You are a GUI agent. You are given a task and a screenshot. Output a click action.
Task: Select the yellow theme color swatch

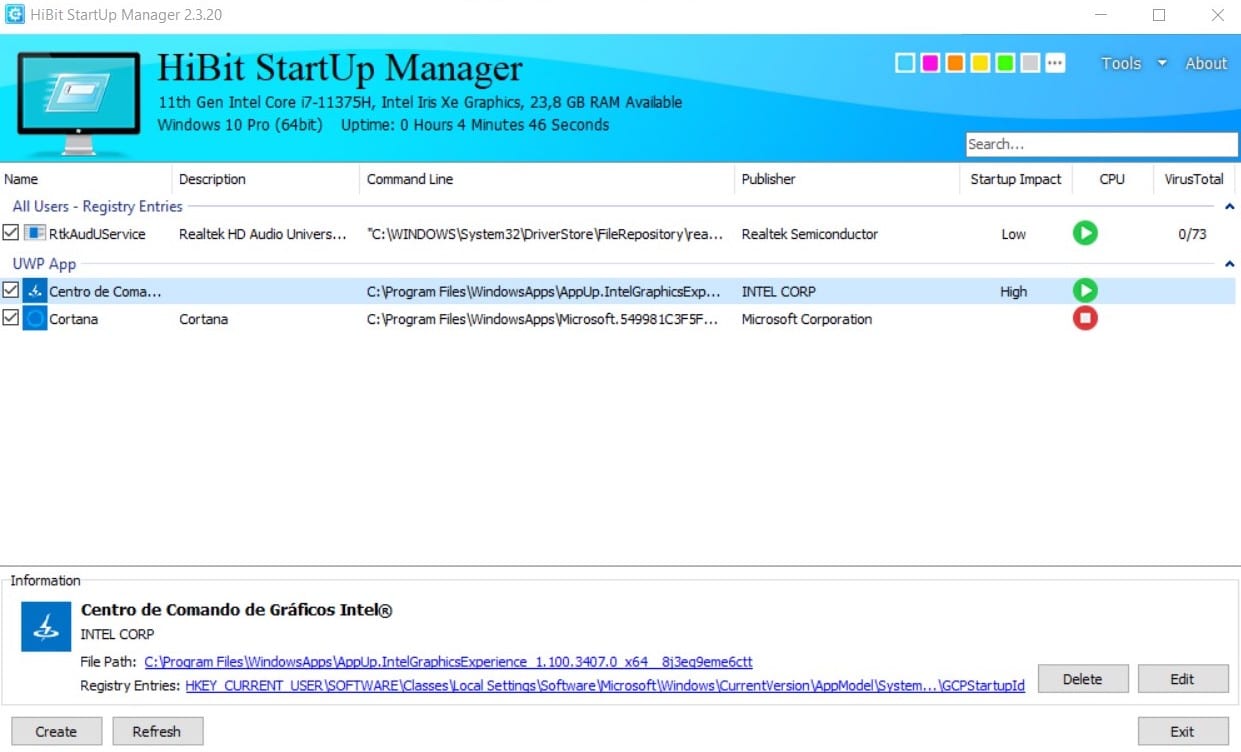coord(980,63)
